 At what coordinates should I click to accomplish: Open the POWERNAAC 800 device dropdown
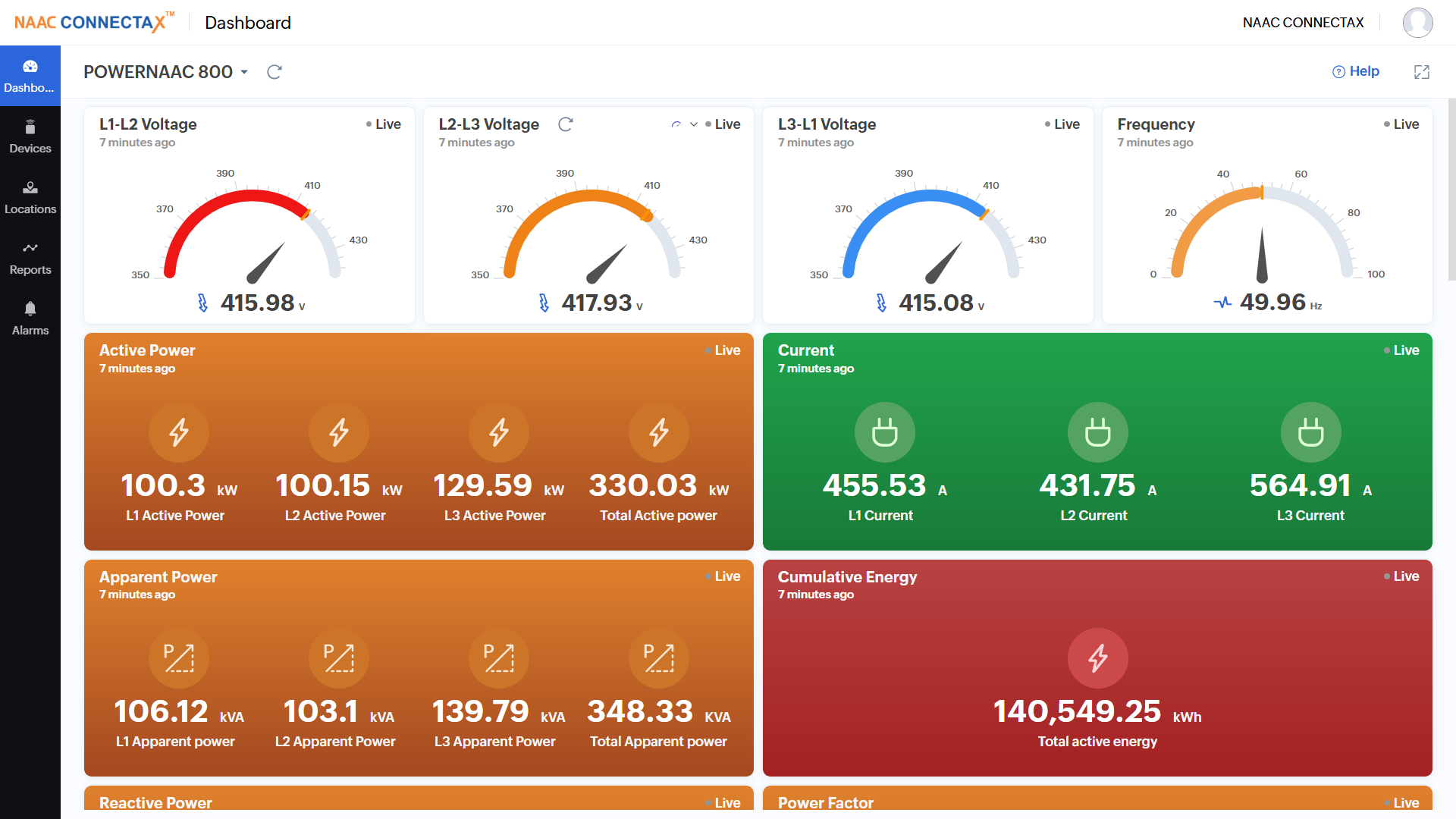244,71
